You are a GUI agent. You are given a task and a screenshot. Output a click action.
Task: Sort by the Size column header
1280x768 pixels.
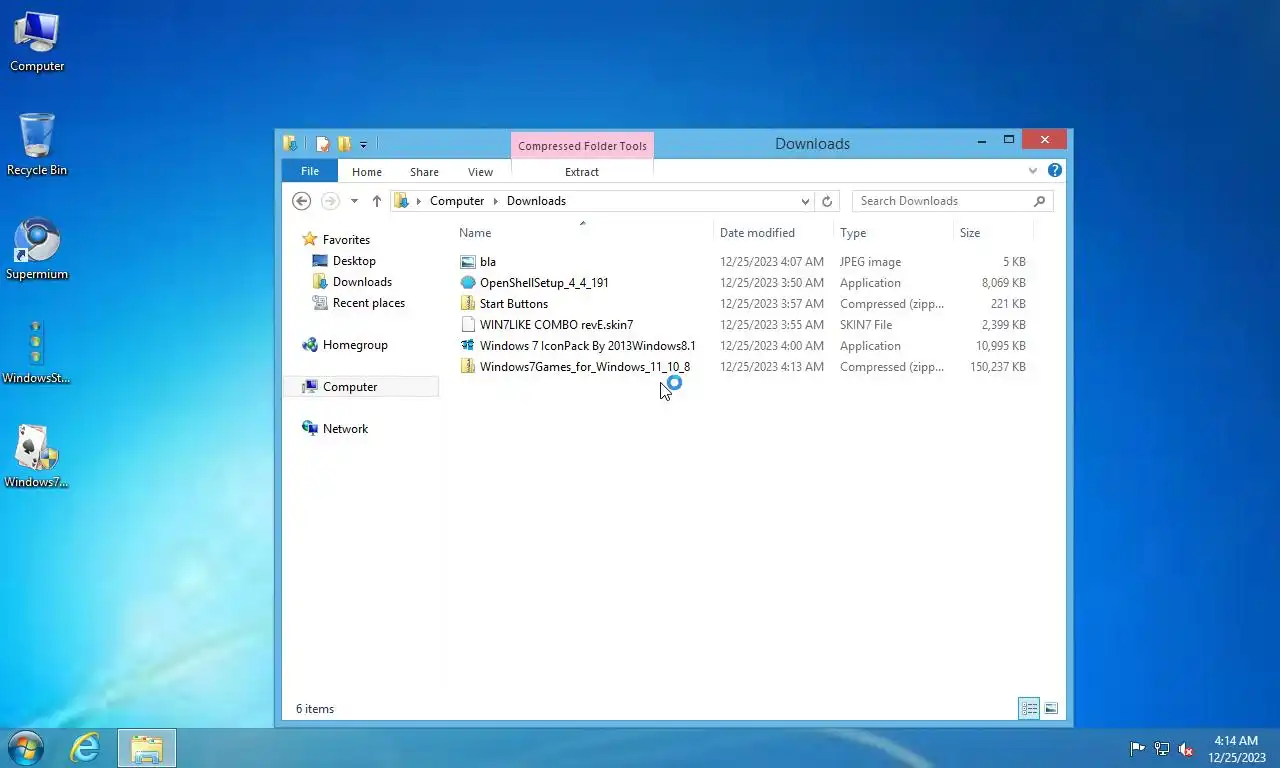pyautogui.click(x=970, y=233)
